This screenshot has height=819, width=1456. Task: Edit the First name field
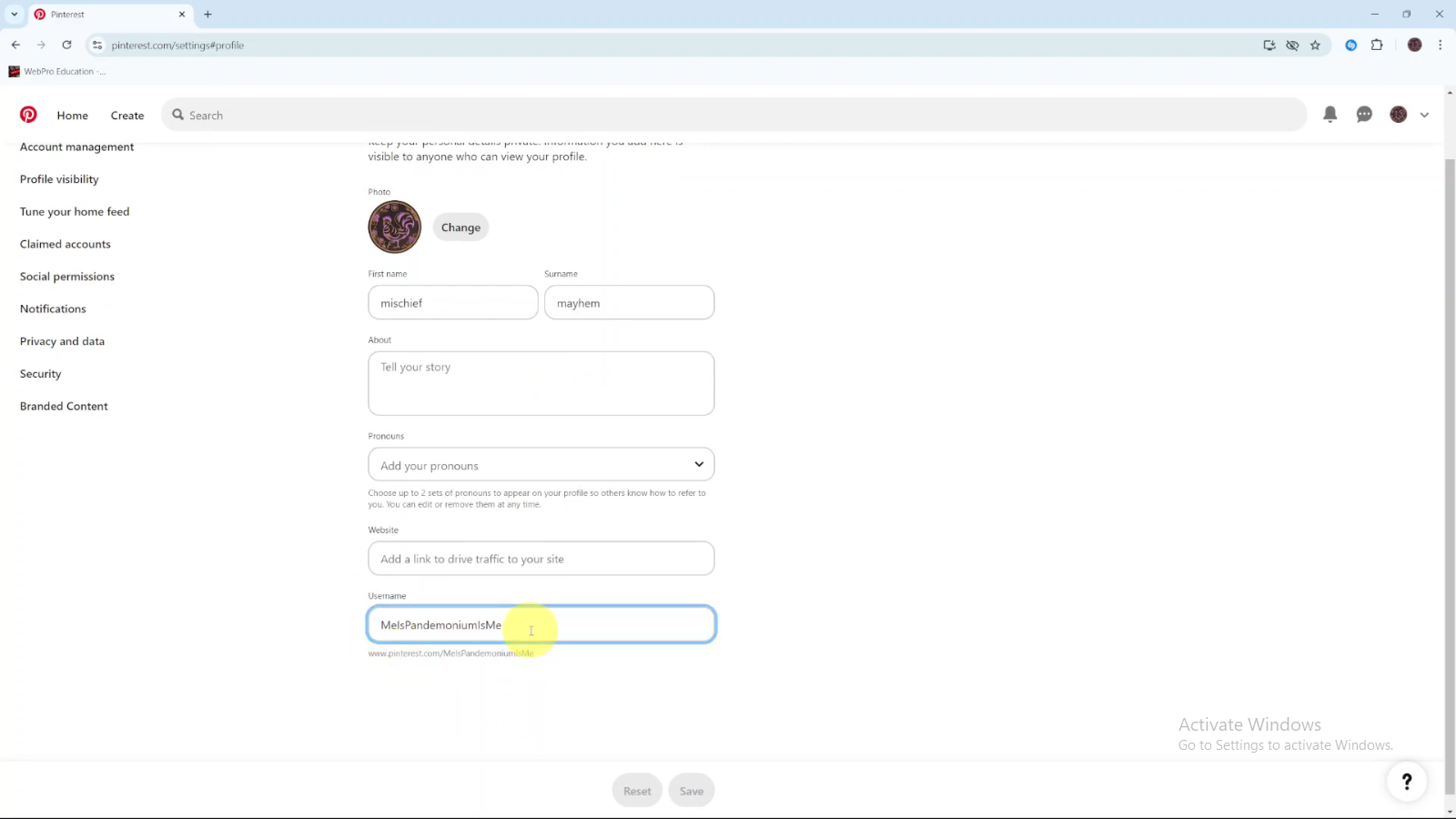[453, 302]
